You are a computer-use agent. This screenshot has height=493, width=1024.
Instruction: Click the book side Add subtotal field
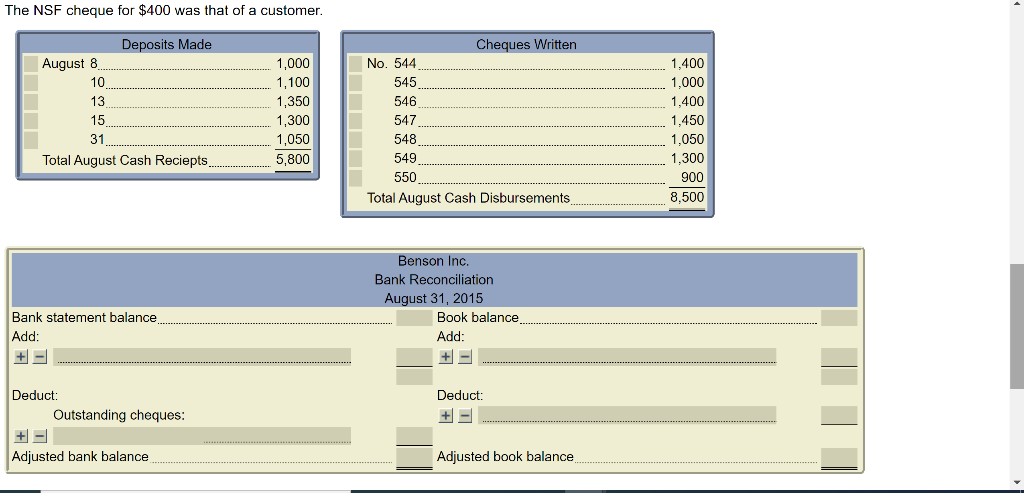pos(839,377)
